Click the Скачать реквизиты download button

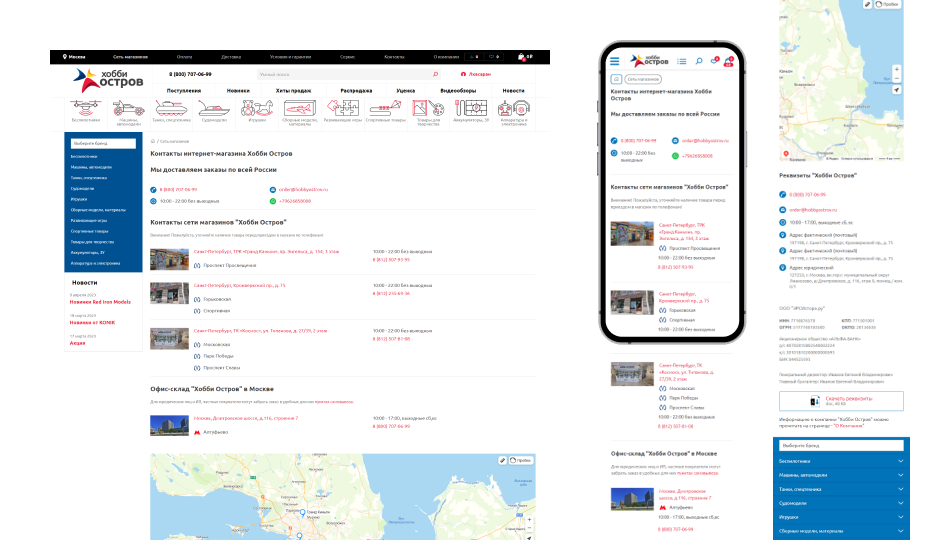coord(841,401)
